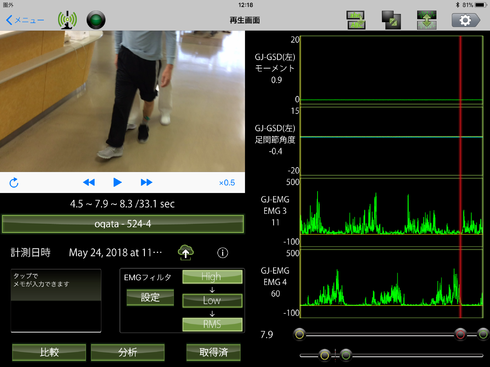Toggle the High EMG filter

click(x=212, y=277)
